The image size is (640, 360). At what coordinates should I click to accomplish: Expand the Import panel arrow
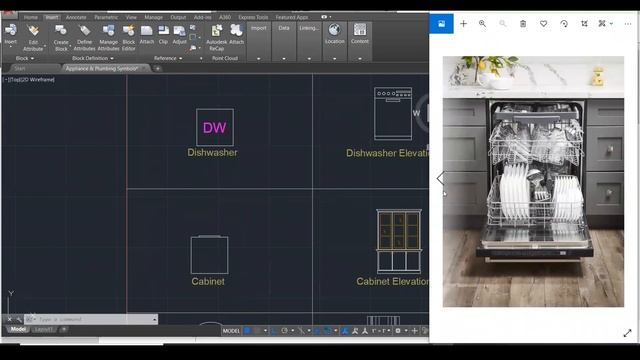click(258, 59)
